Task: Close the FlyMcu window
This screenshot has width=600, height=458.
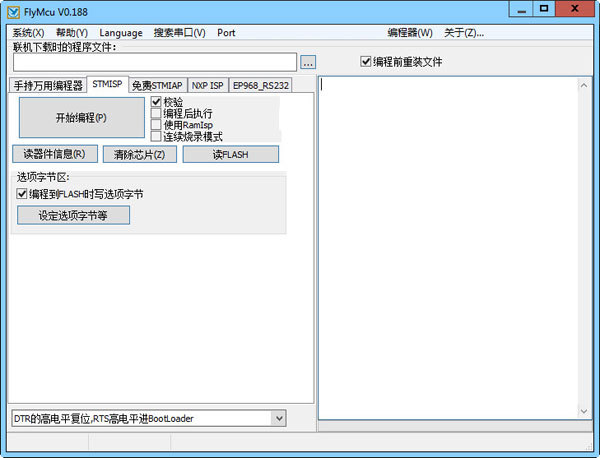Action: coord(574,9)
